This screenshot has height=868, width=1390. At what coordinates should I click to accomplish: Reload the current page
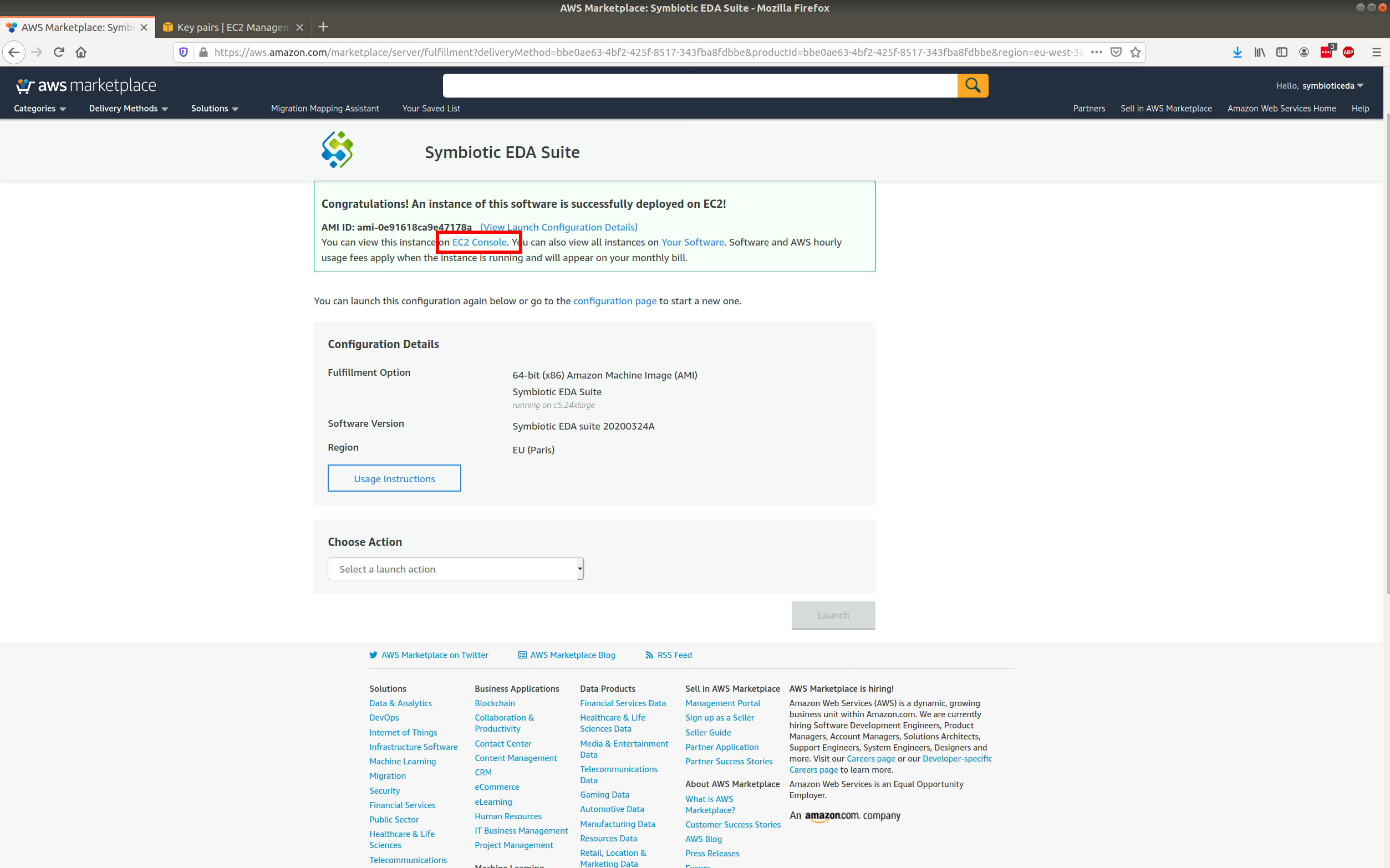[x=59, y=52]
